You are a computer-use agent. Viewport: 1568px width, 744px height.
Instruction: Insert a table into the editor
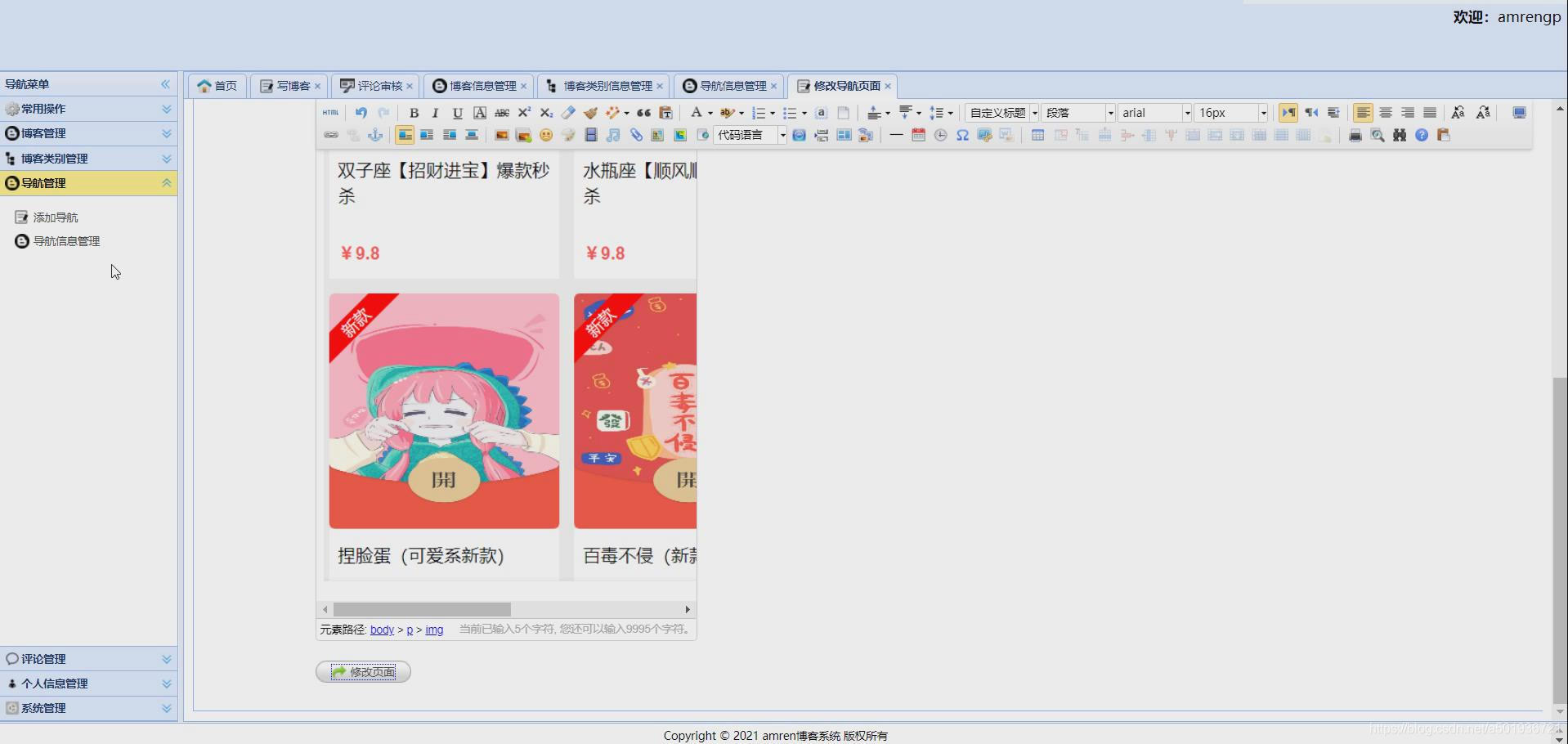[x=1037, y=136]
